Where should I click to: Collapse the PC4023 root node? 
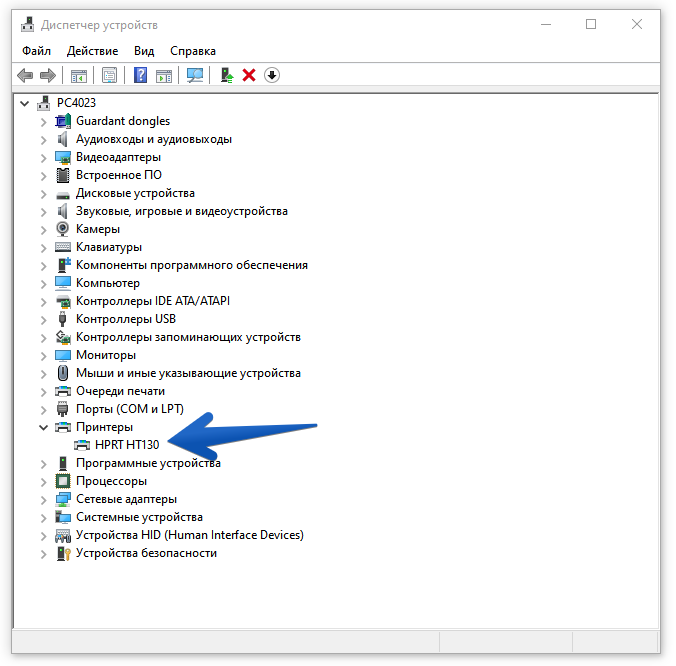(25, 103)
